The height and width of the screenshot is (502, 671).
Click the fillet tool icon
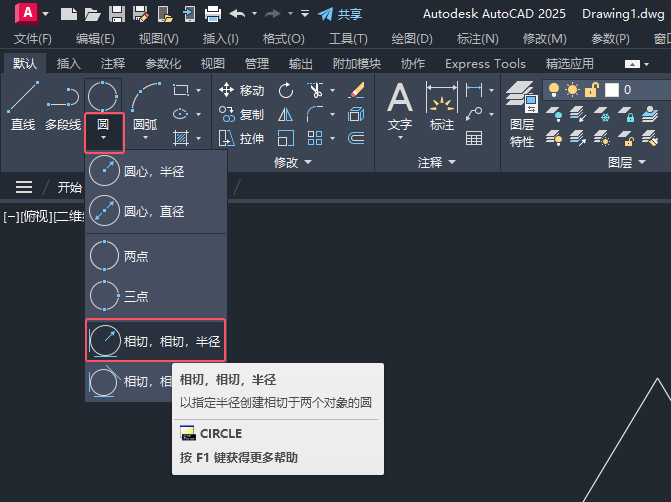tap(315, 114)
